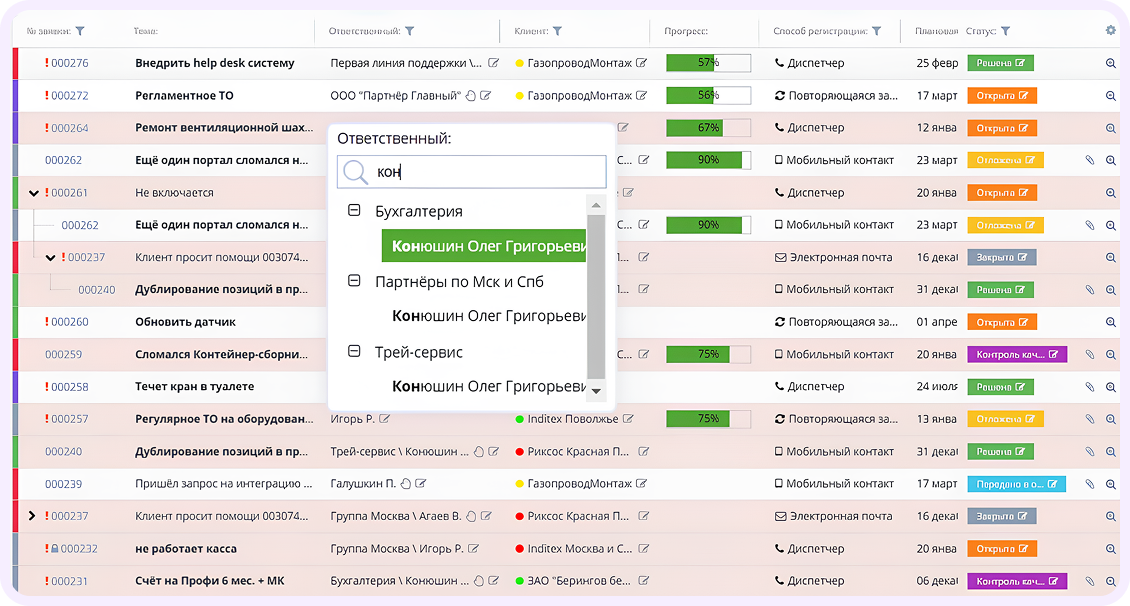
Task: Choose Конюшин Олег under Трей-сервис
Action: click(x=488, y=386)
